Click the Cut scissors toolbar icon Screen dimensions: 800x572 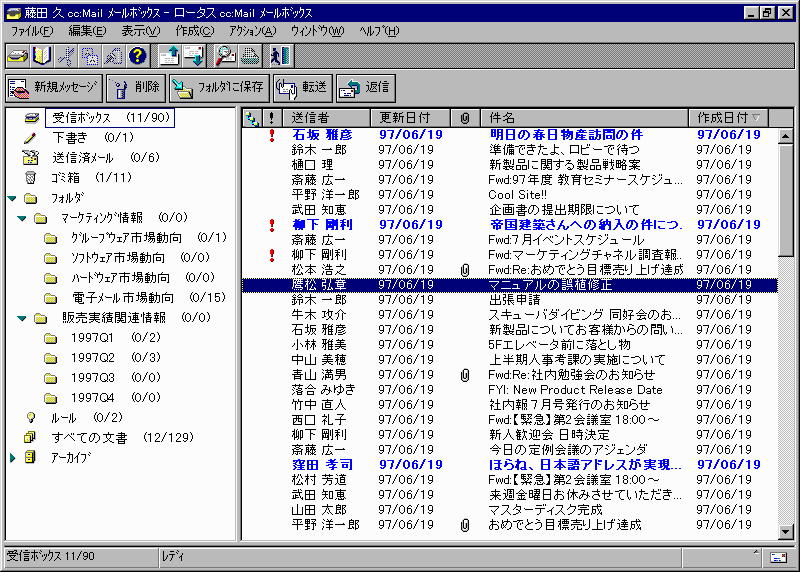point(66,56)
